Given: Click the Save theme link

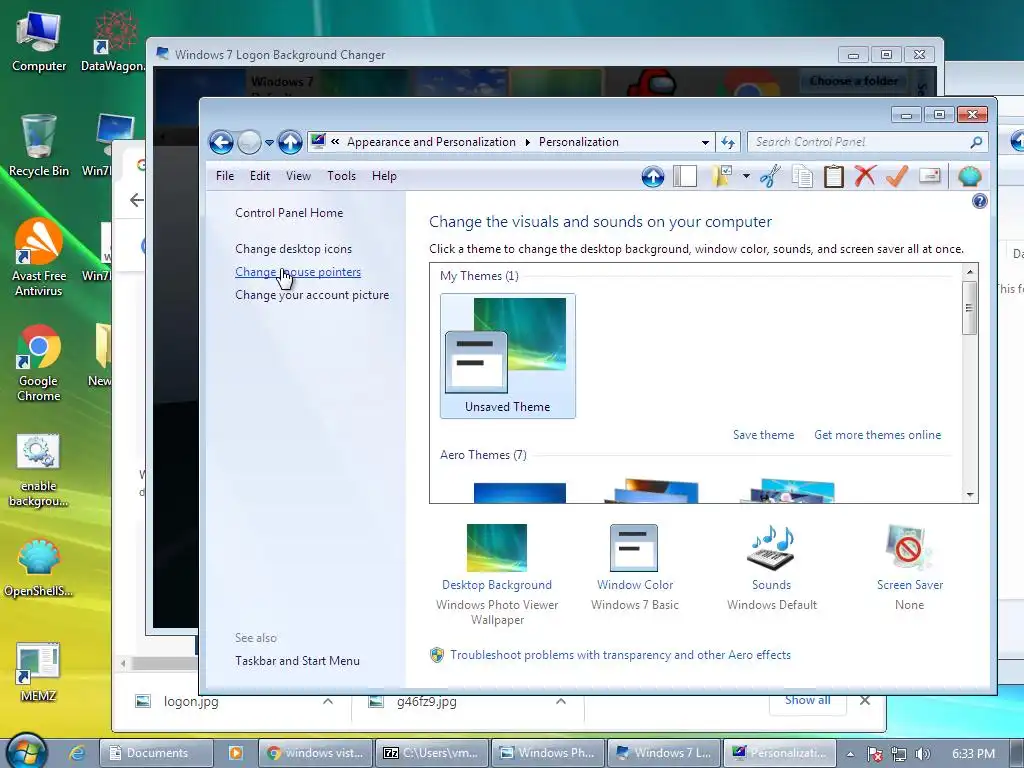Looking at the screenshot, I should tap(763, 435).
